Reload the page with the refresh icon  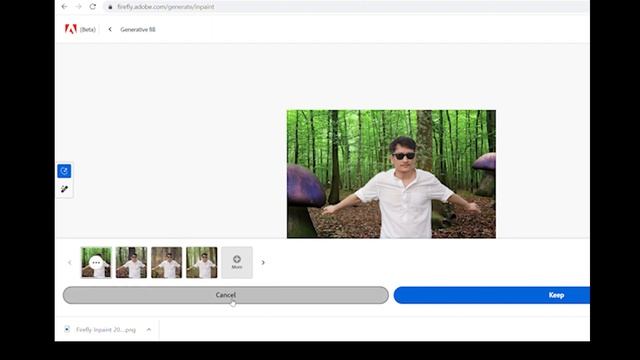(x=93, y=7)
